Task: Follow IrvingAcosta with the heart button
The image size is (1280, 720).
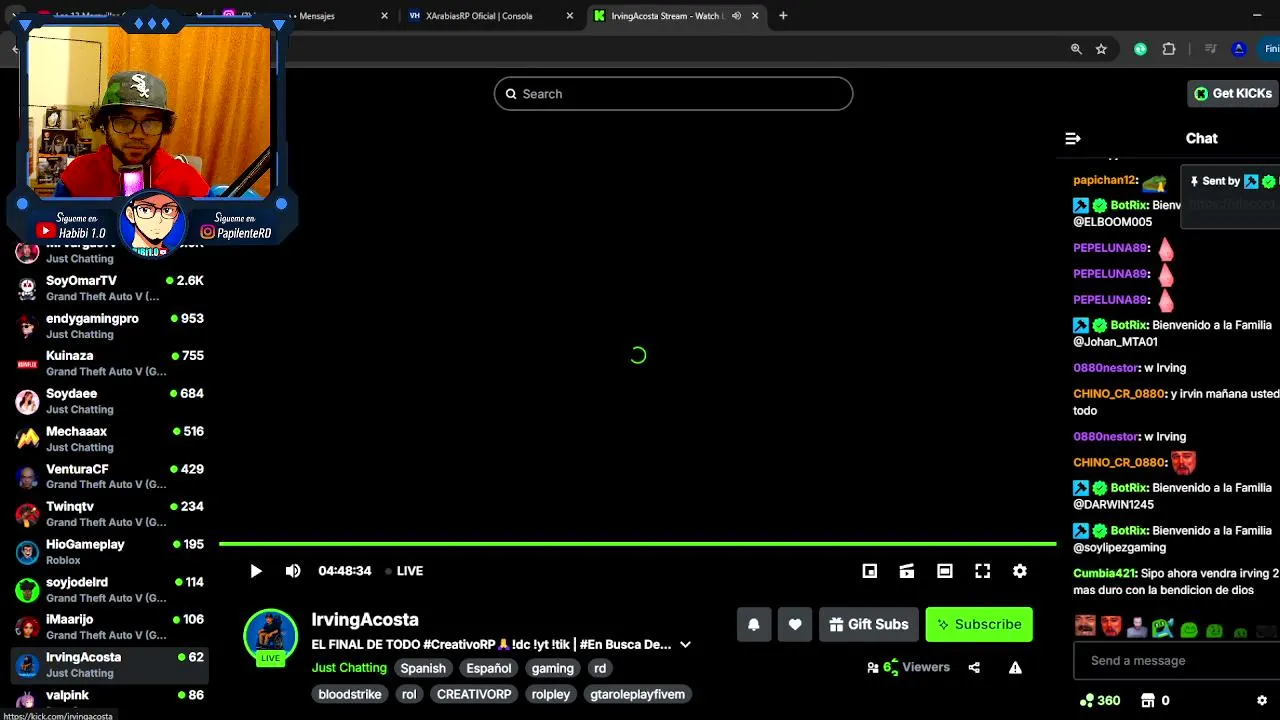Action: (795, 624)
